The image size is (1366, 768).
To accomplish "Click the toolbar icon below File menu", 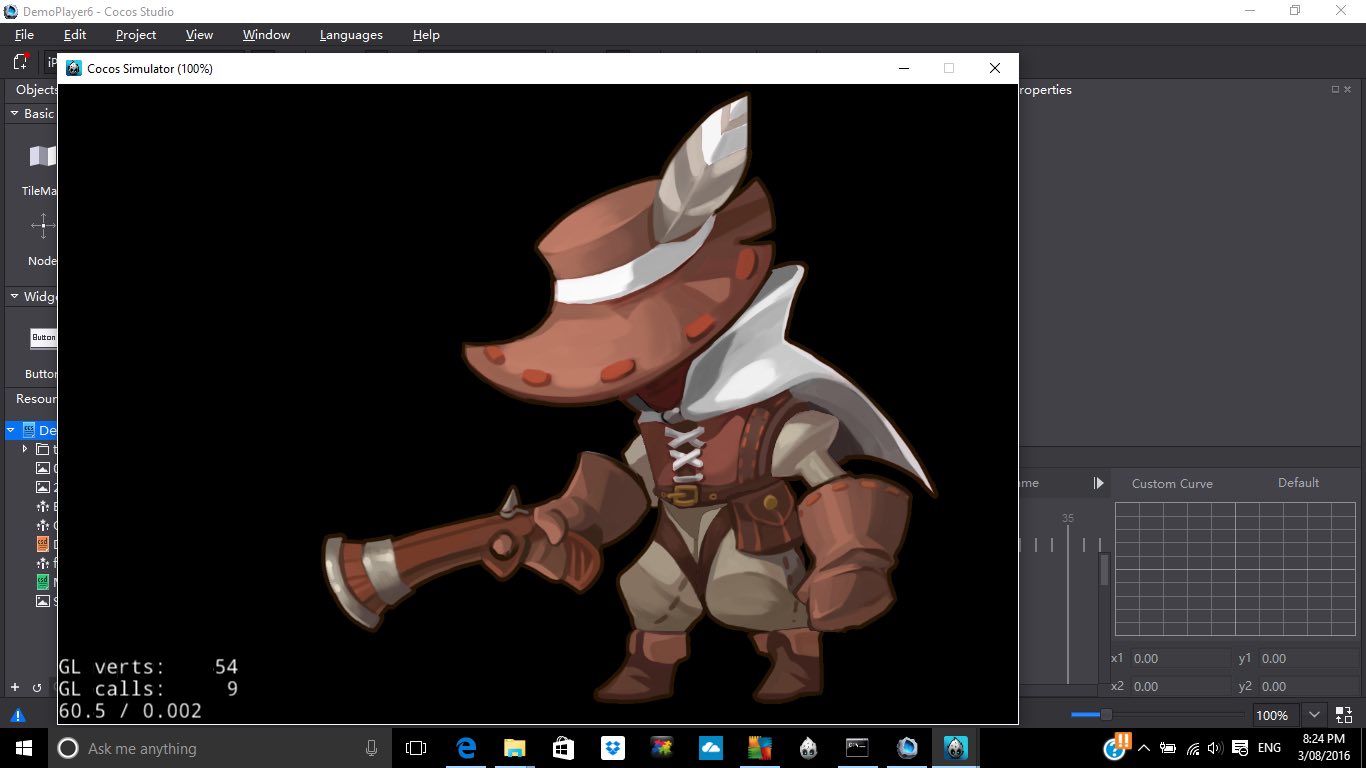I will [x=20, y=61].
